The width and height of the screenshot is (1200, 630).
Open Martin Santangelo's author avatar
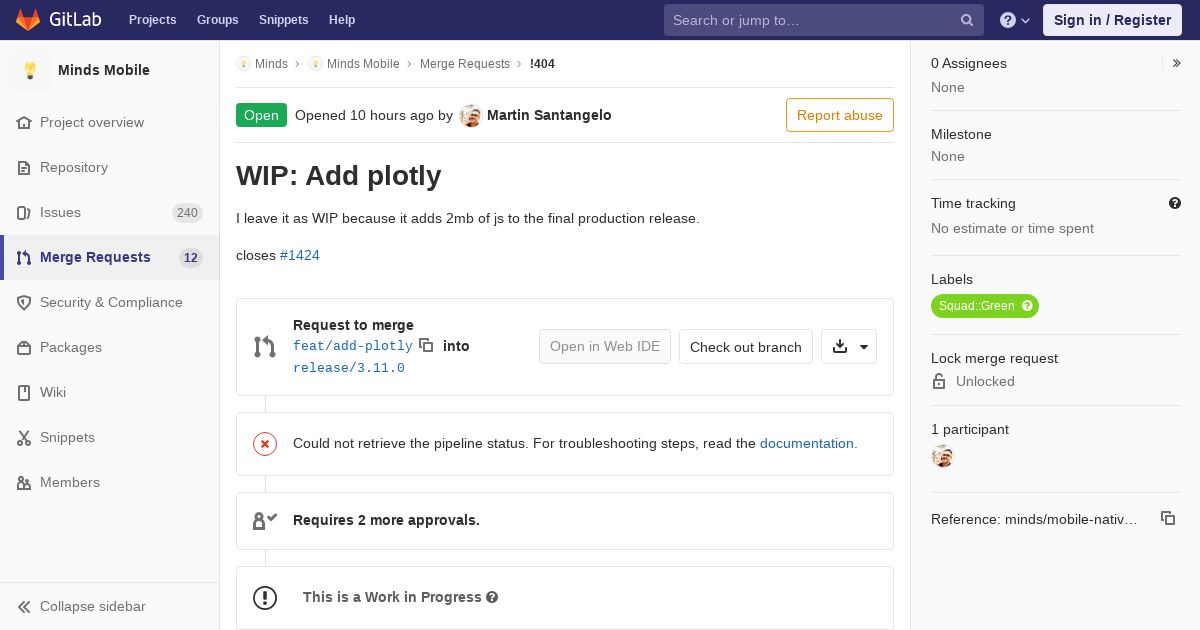click(471, 115)
